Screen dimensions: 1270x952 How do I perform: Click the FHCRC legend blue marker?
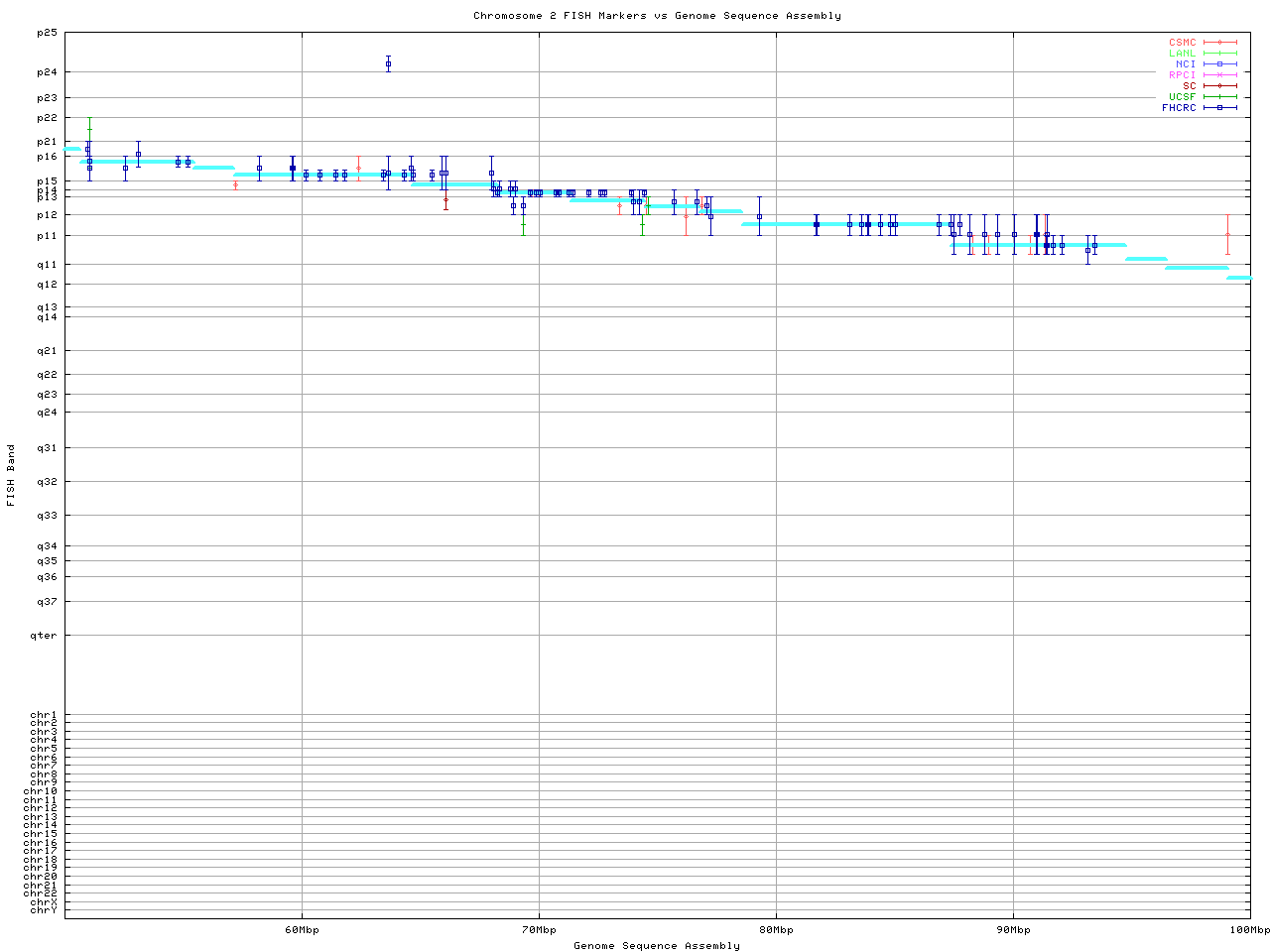[1219, 108]
